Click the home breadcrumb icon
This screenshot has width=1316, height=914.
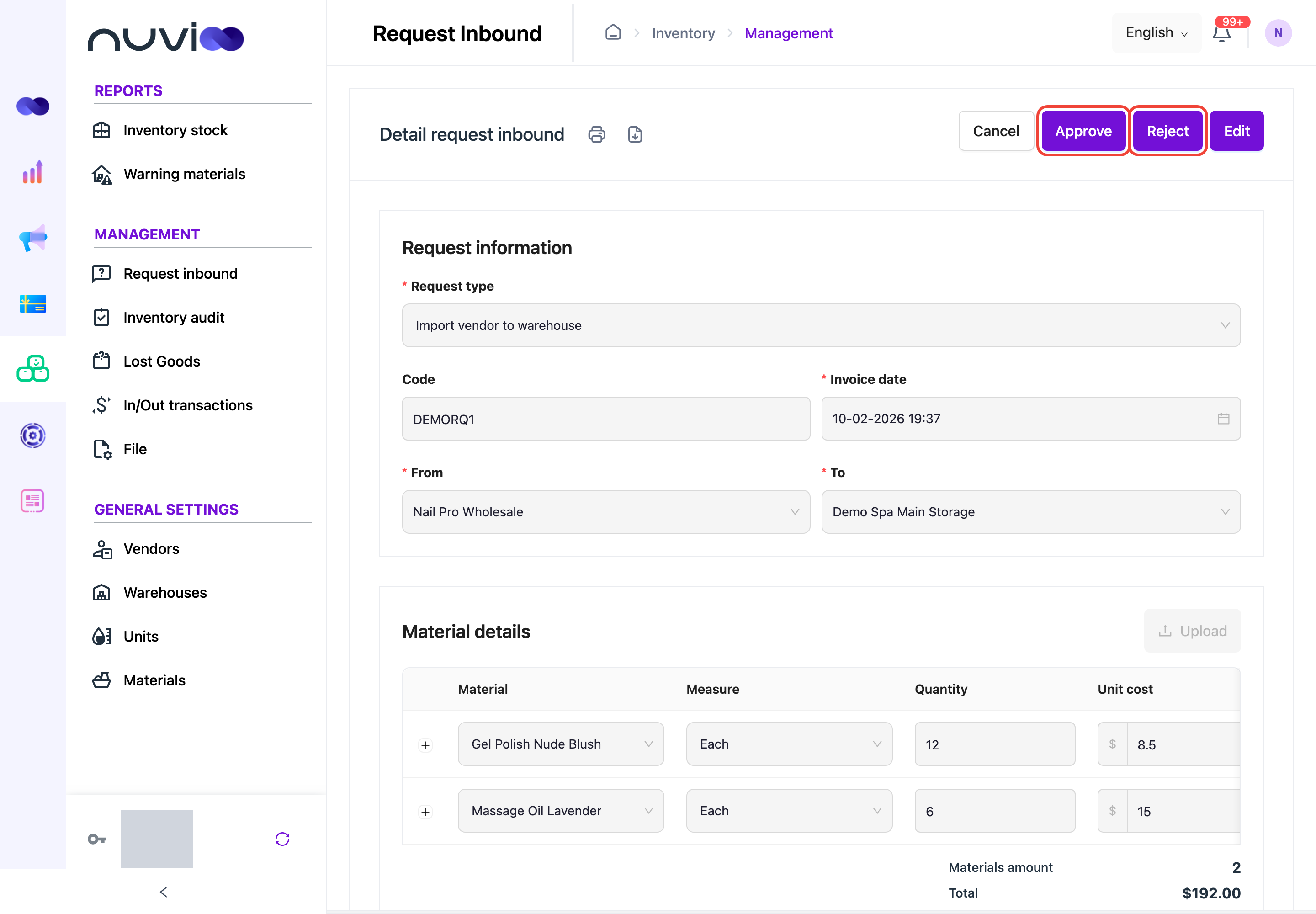click(x=613, y=32)
